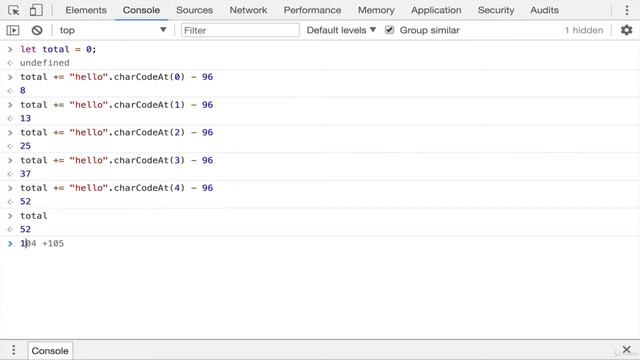Click the charCodeAt(3) command line
The height and width of the screenshot is (360, 640).
tap(117, 160)
